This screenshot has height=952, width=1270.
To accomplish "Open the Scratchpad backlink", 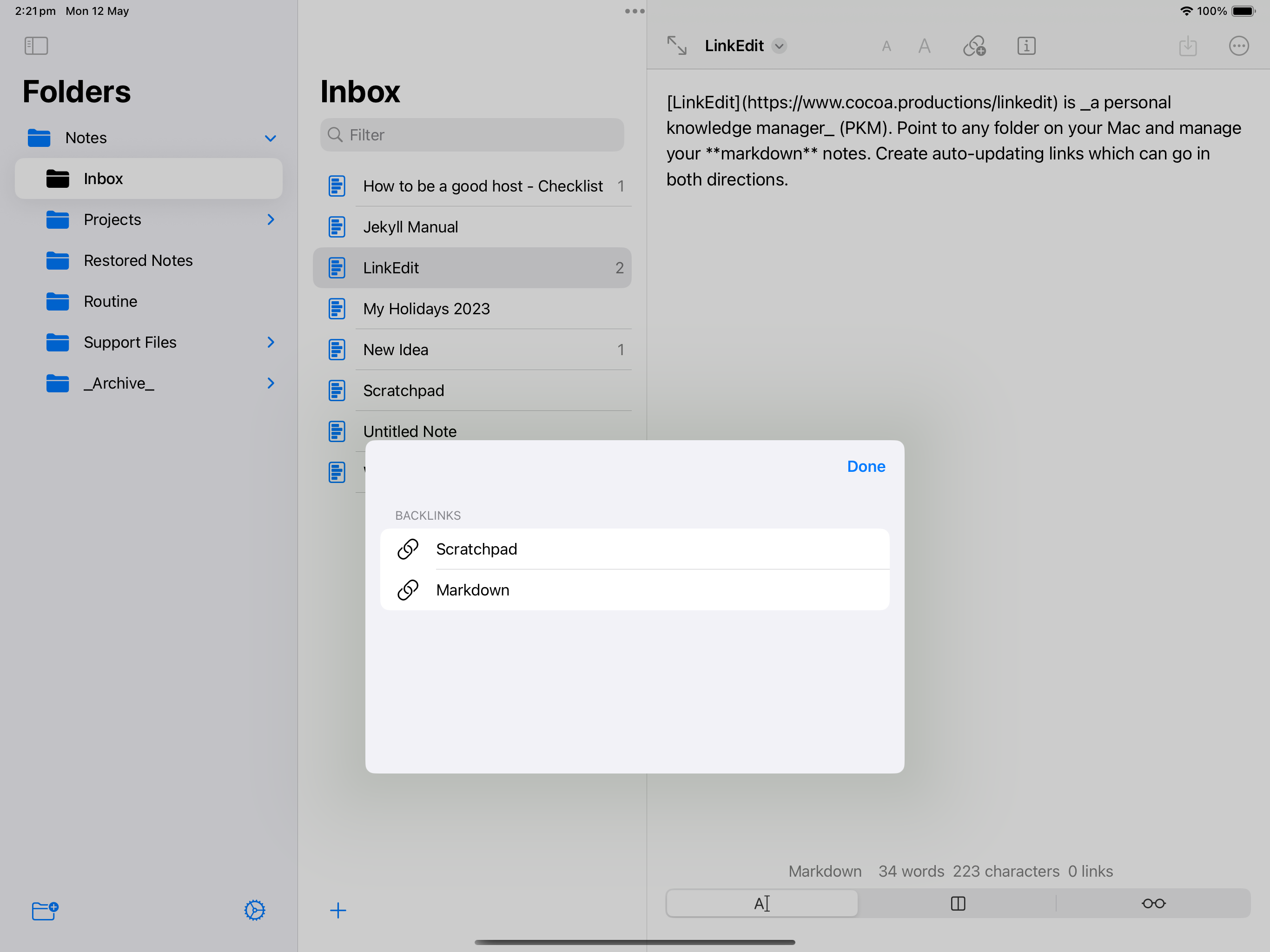I will point(635,549).
